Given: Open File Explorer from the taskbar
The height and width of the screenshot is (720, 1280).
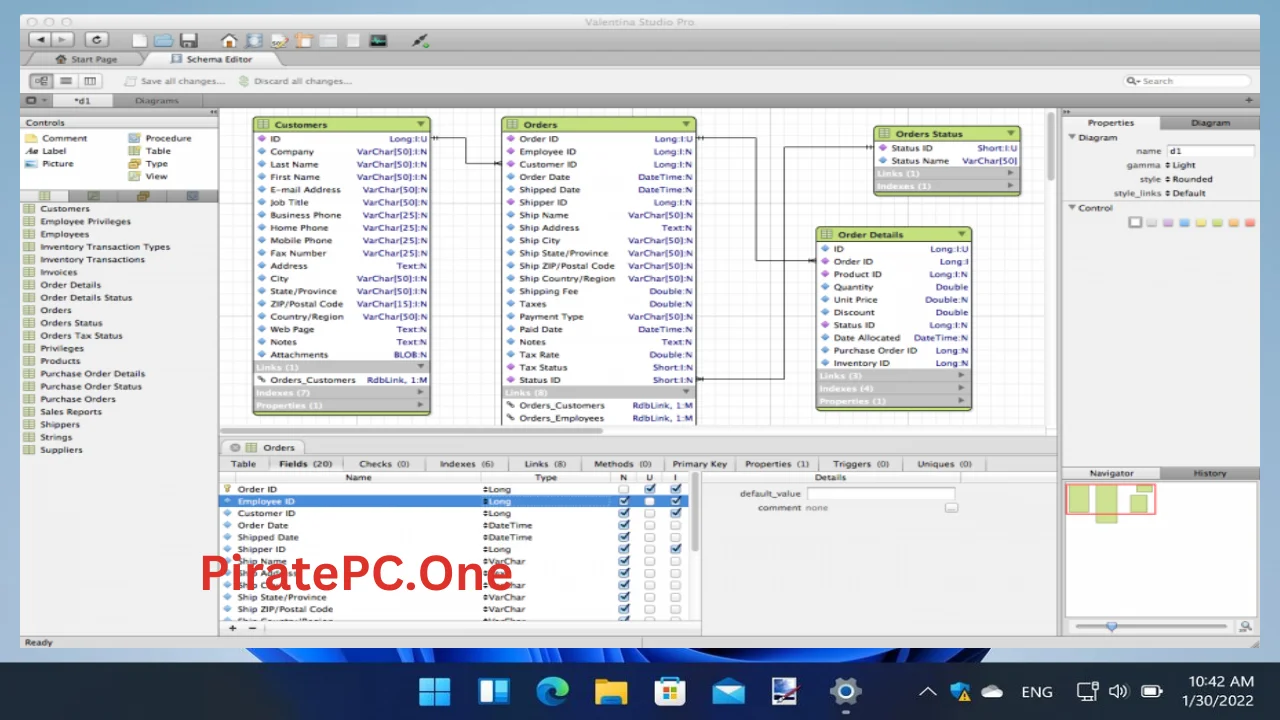Looking at the screenshot, I should (611, 691).
